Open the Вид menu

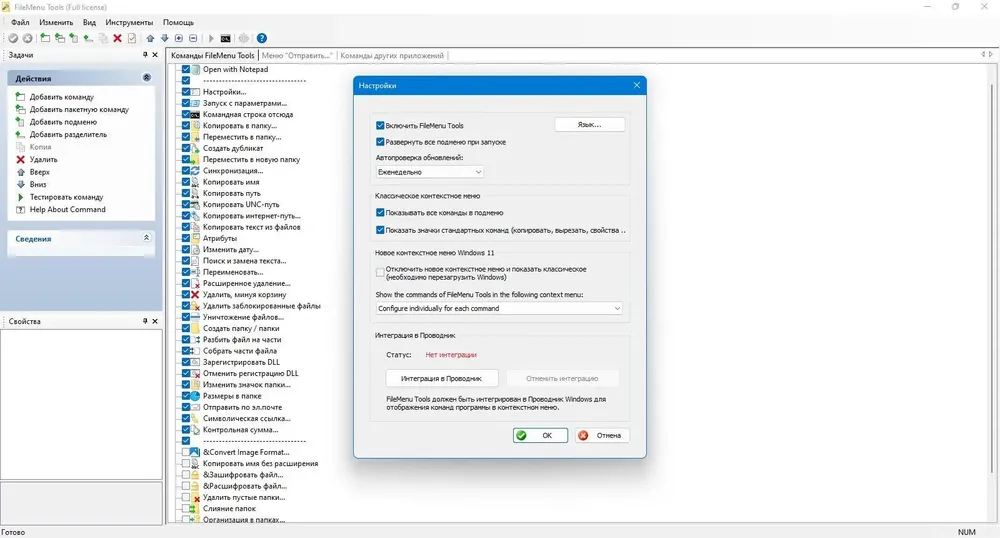click(89, 22)
